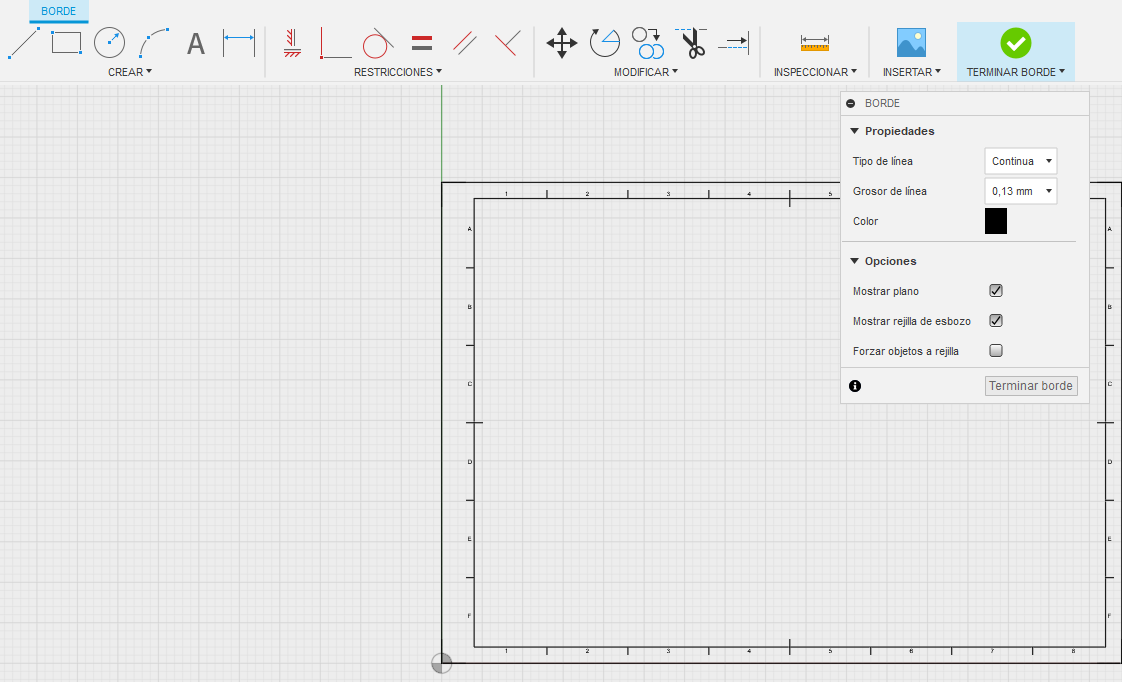Open the INSPECCIONAR dropdown menu
The width and height of the screenshot is (1122, 682).
click(815, 72)
